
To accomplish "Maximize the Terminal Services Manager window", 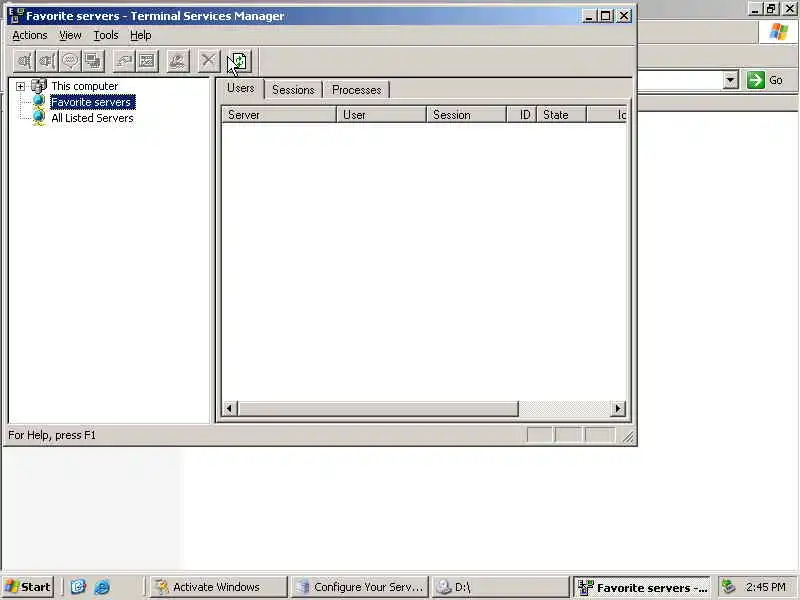I will pyautogui.click(x=606, y=16).
